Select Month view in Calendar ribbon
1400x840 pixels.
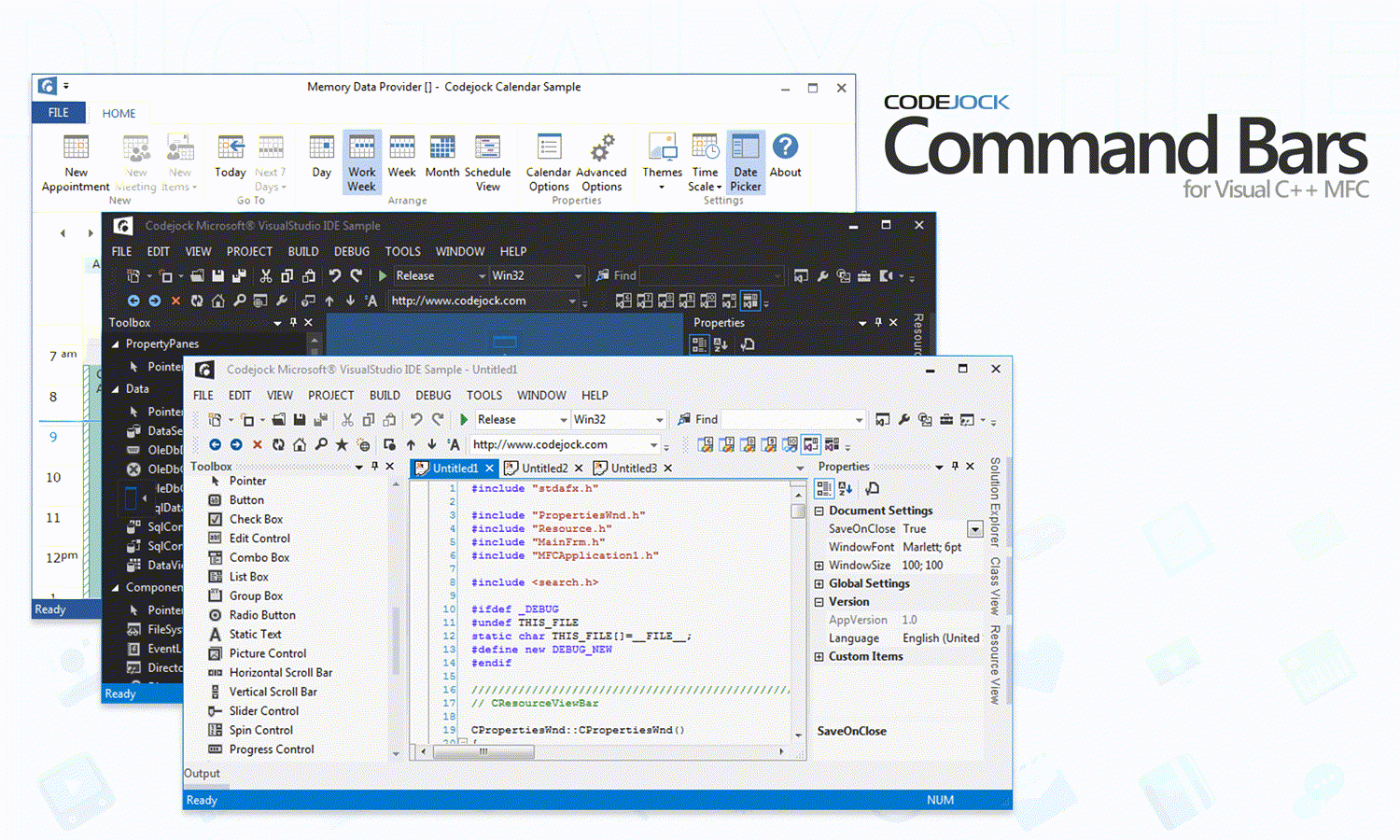click(442, 157)
